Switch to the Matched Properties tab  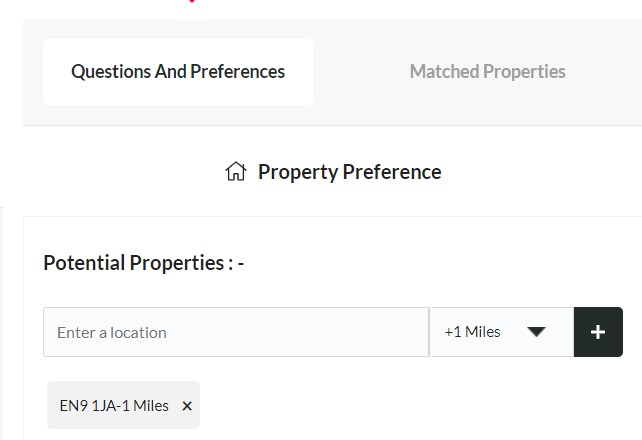click(487, 72)
